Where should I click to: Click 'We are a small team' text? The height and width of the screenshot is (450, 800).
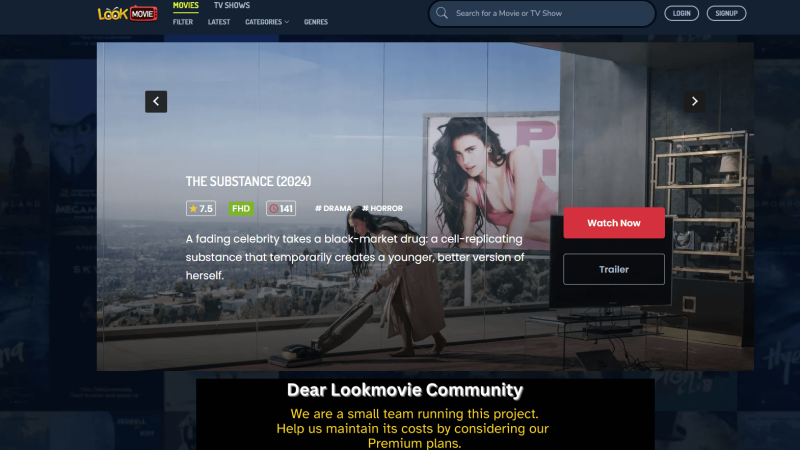click(414, 413)
